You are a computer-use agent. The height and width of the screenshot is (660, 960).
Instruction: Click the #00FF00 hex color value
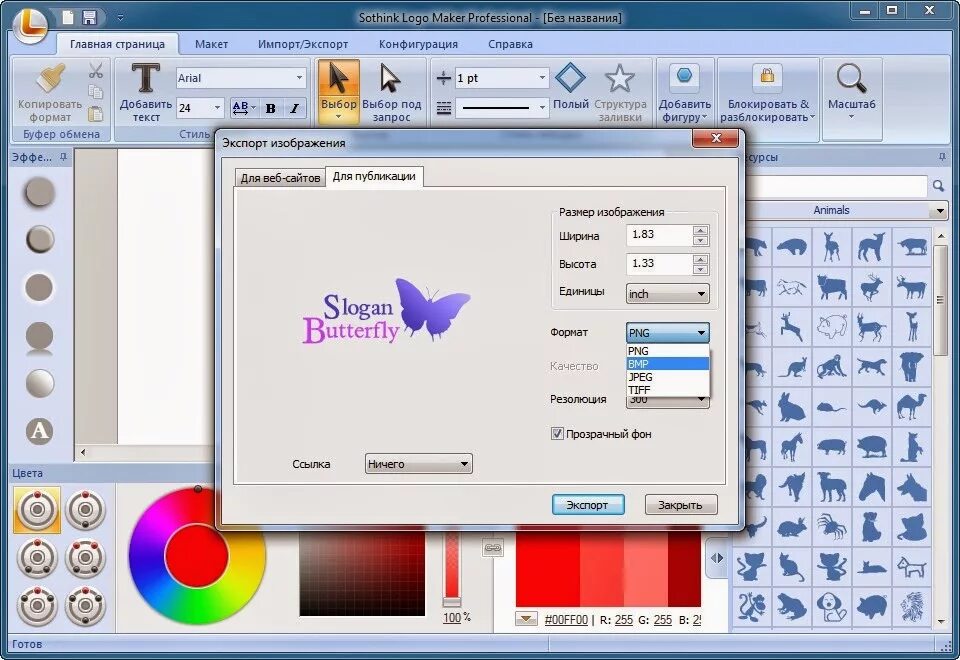[x=566, y=620]
